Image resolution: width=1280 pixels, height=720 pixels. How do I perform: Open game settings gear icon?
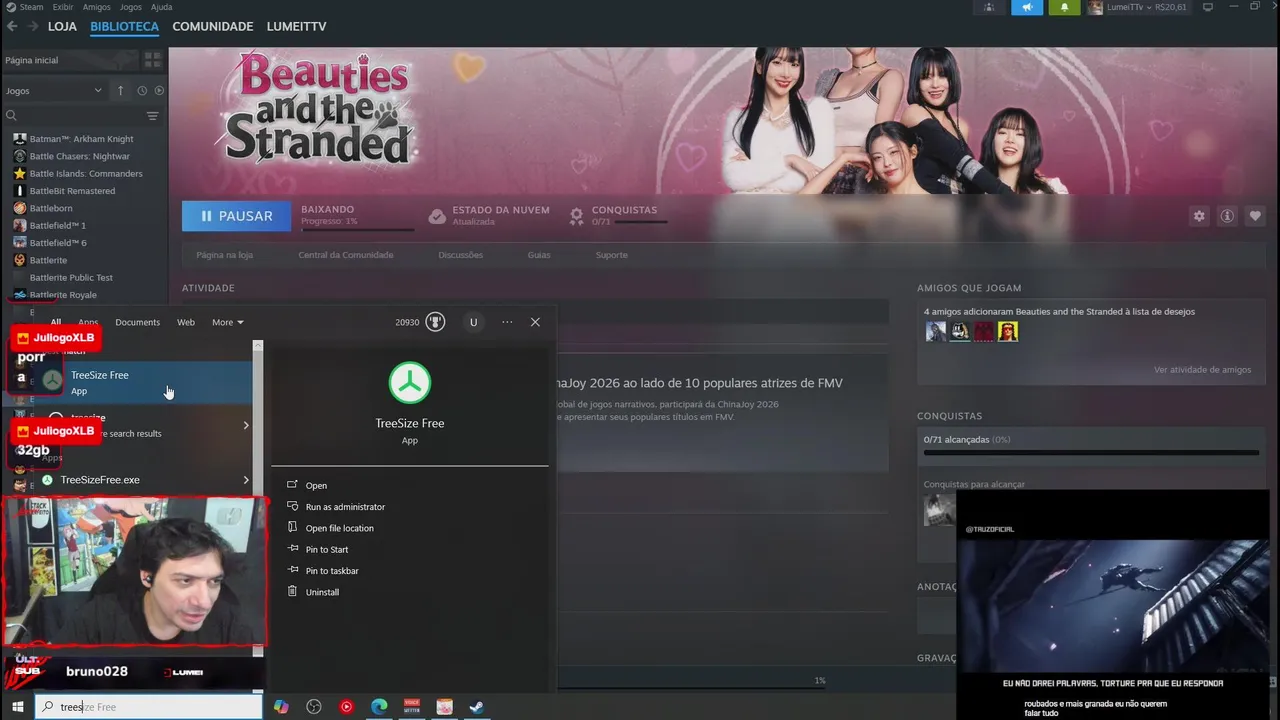click(1199, 216)
